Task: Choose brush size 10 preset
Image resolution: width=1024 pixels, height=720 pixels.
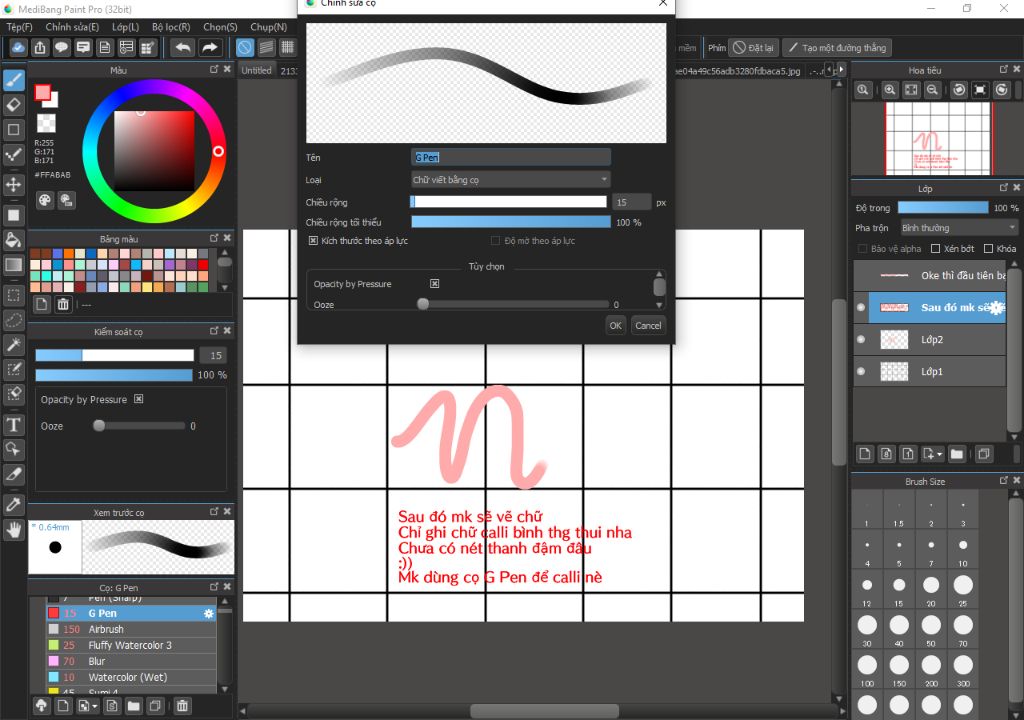Action: click(x=963, y=551)
